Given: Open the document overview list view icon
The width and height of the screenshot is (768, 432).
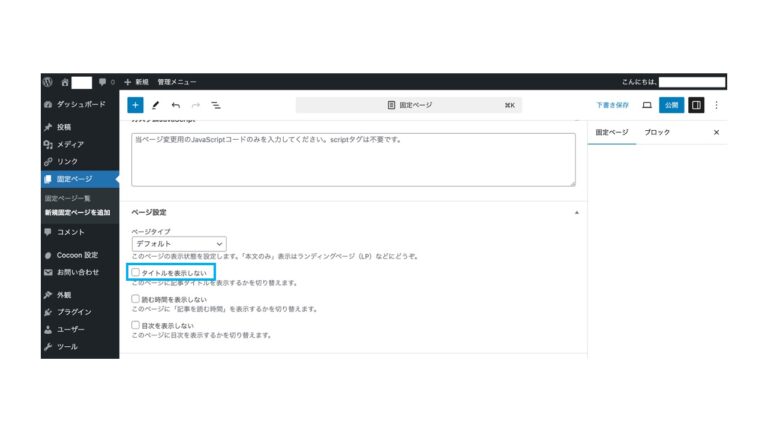Looking at the screenshot, I should [x=216, y=105].
